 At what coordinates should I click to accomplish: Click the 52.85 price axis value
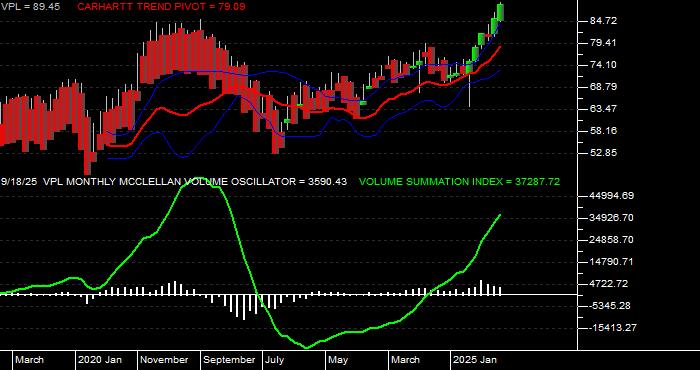click(603, 153)
